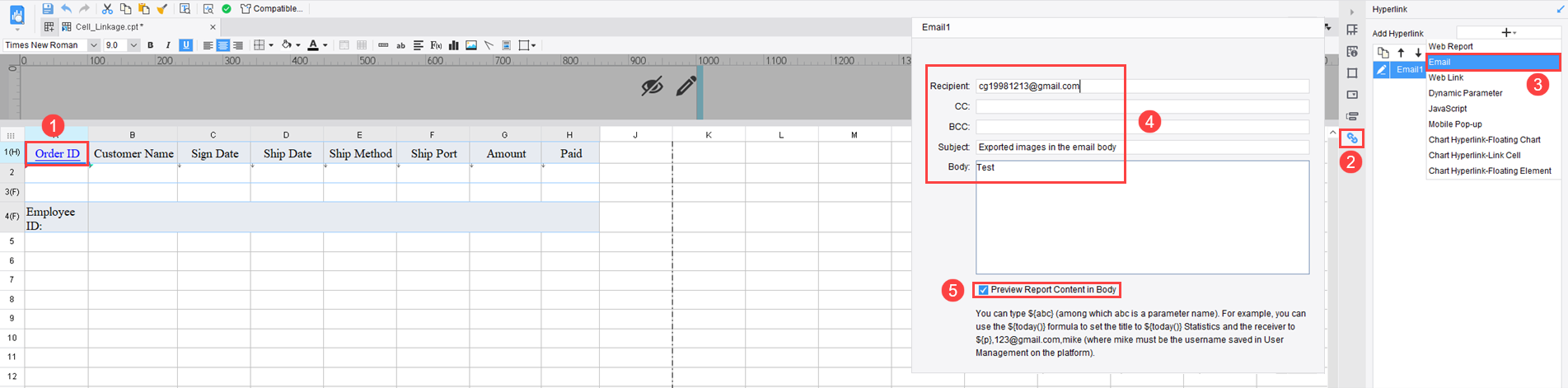Expand the cell border style dropdown arrow

click(x=270, y=45)
